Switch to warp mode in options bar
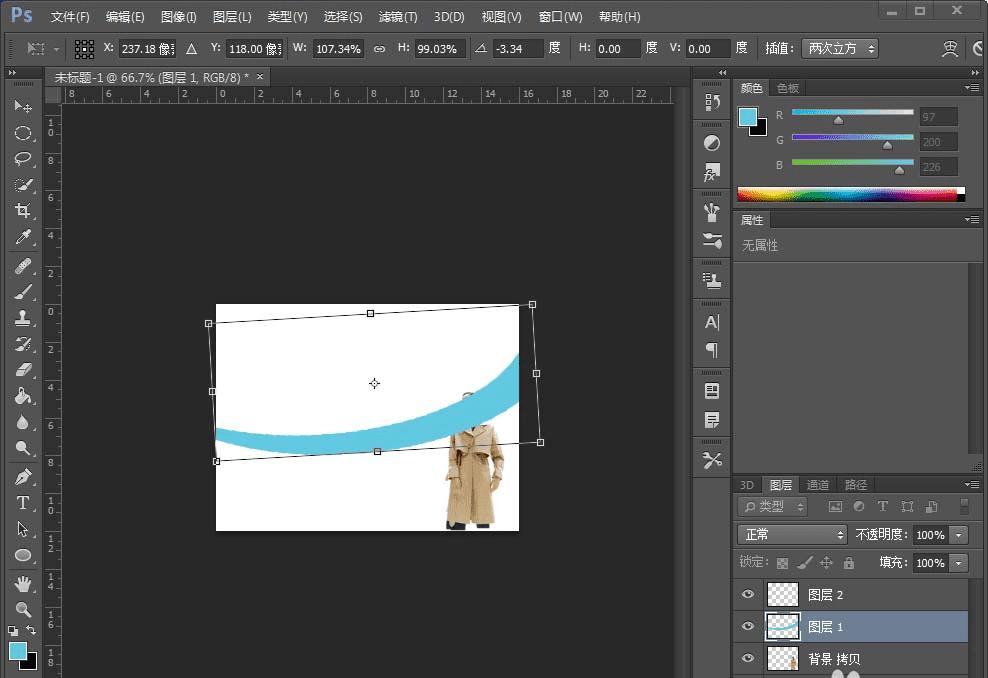 point(950,48)
